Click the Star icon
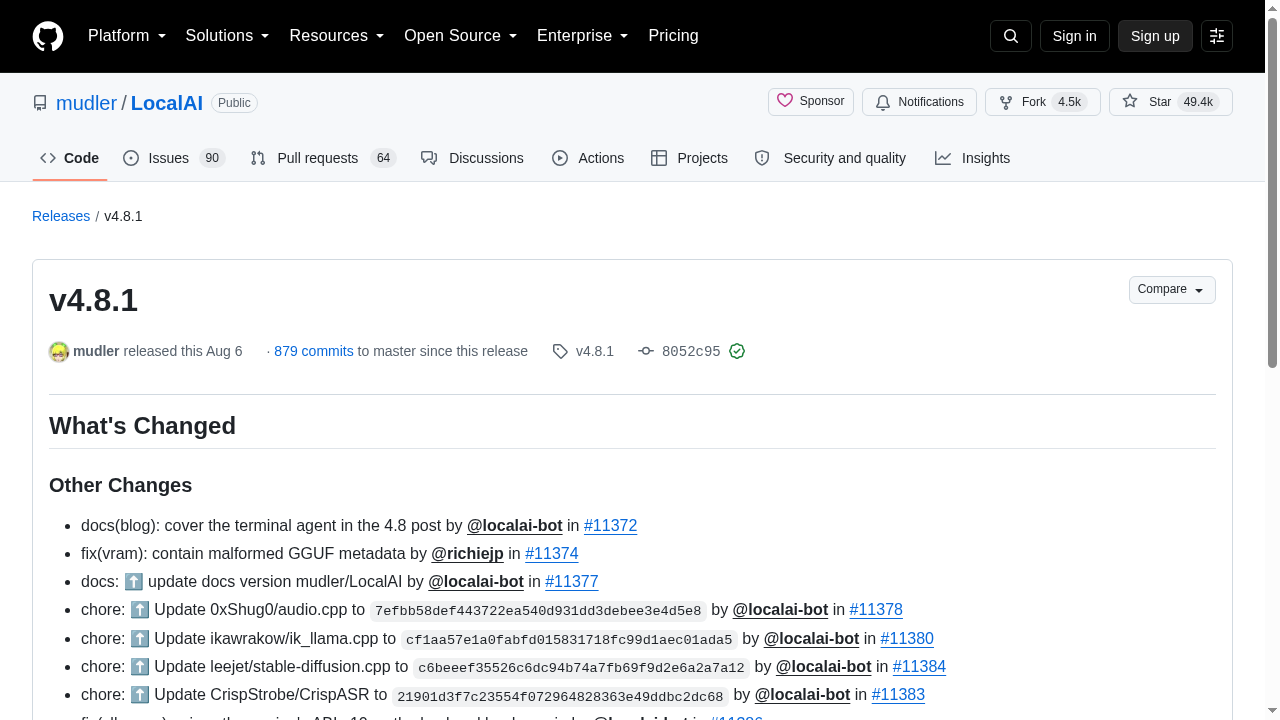Viewport: 1280px width, 720px height. pyautogui.click(x=1130, y=101)
